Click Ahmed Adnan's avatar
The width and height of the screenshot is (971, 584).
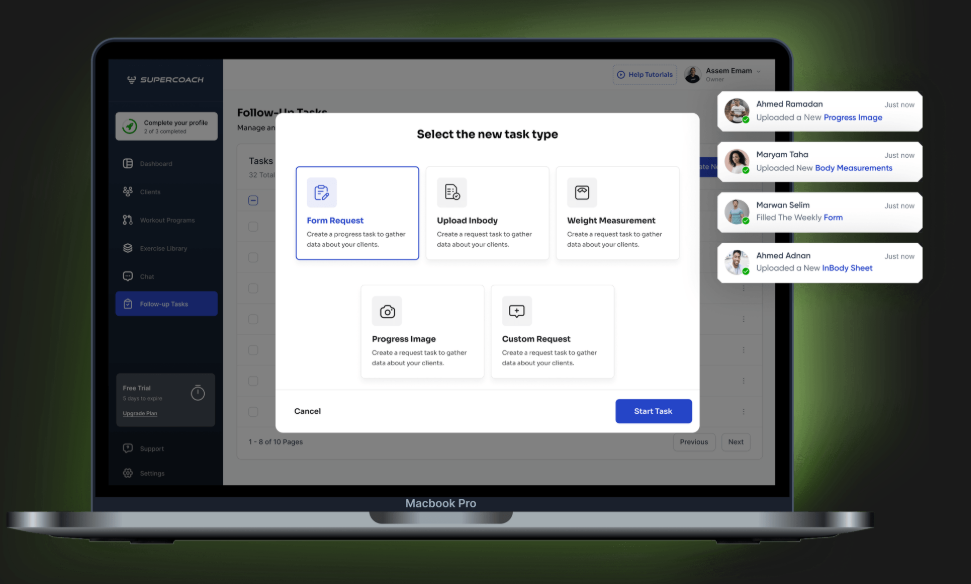point(737,263)
